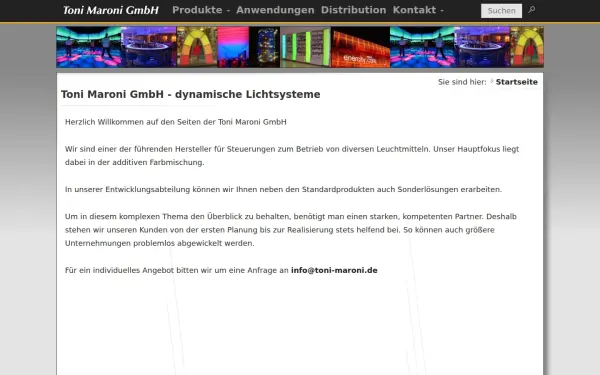Click the text 'Für ein individuelles Angebot'
Viewport: 600px width, 375px height.
[119, 270]
